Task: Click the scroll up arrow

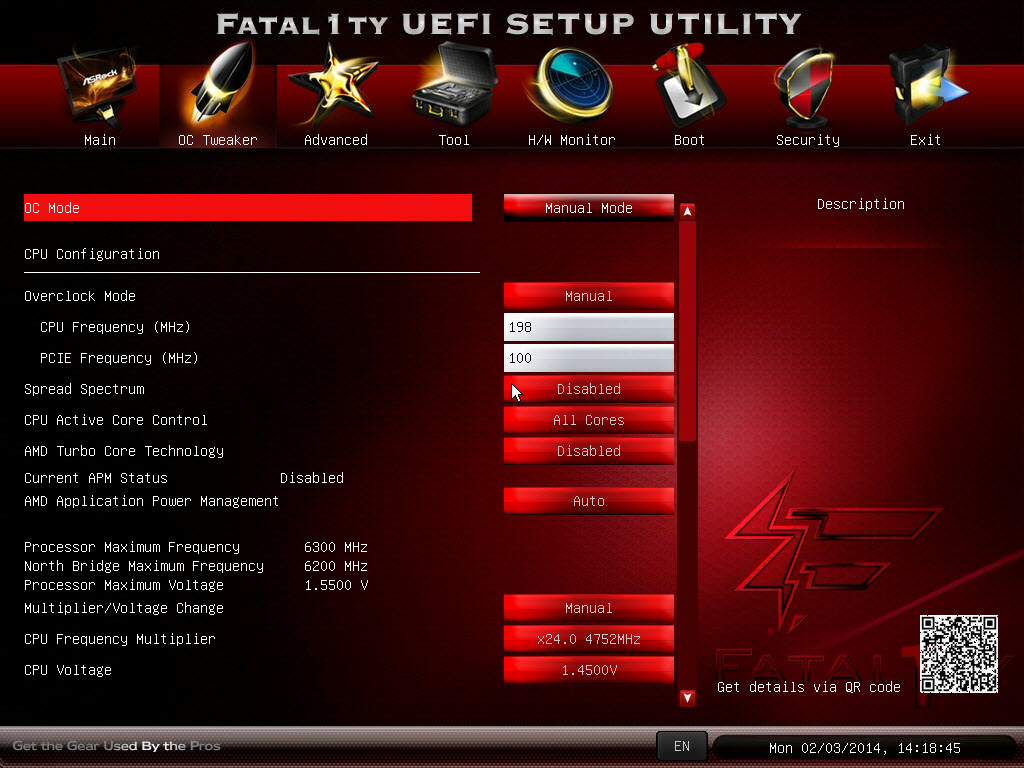Action: pyautogui.click(x=687, y=211)
